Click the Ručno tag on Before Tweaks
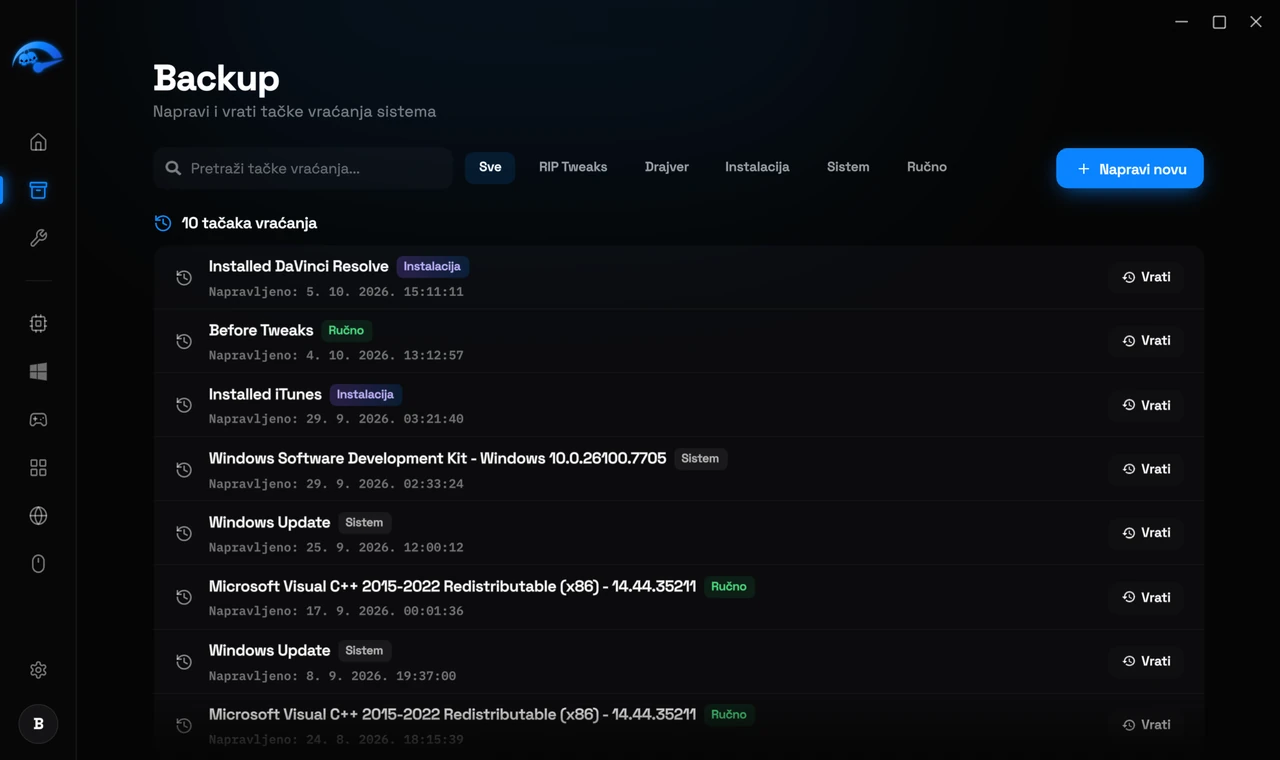The image size is (1280, 760). (347, 330)
